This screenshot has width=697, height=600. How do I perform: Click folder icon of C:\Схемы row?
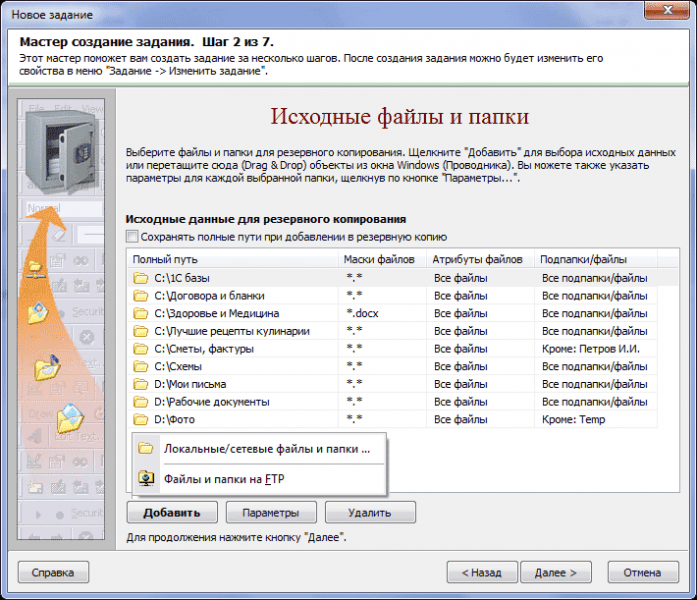140,367
